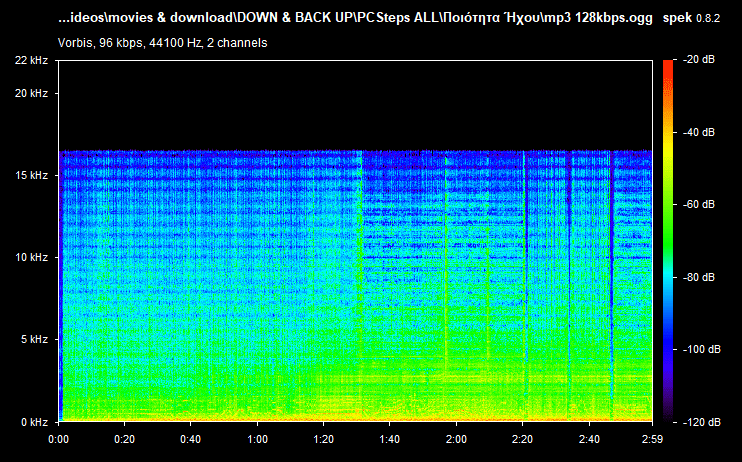Click the 0:00 time axis label

(x=58, y=439)
